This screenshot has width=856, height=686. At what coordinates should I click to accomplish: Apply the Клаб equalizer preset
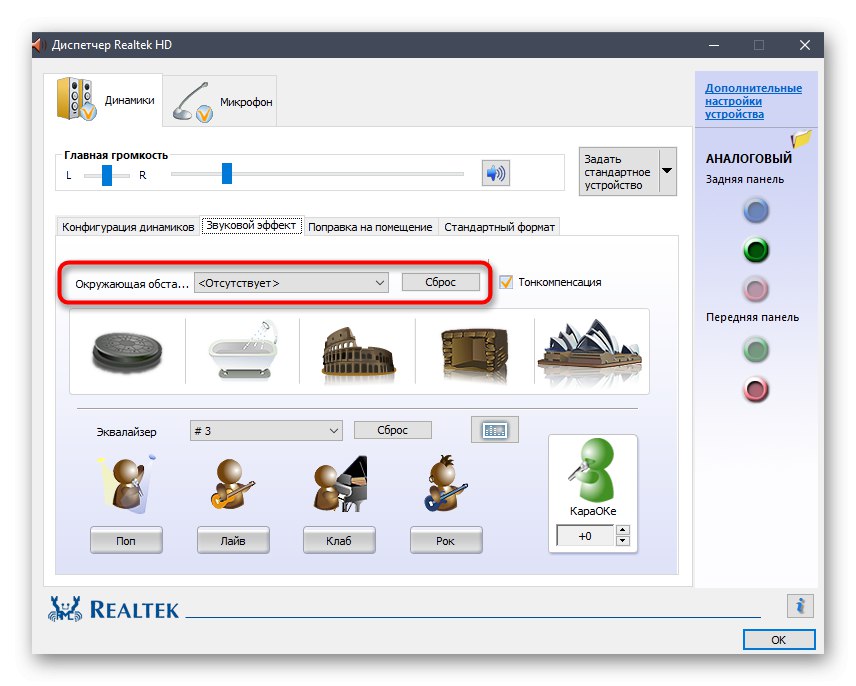point(339,540)
